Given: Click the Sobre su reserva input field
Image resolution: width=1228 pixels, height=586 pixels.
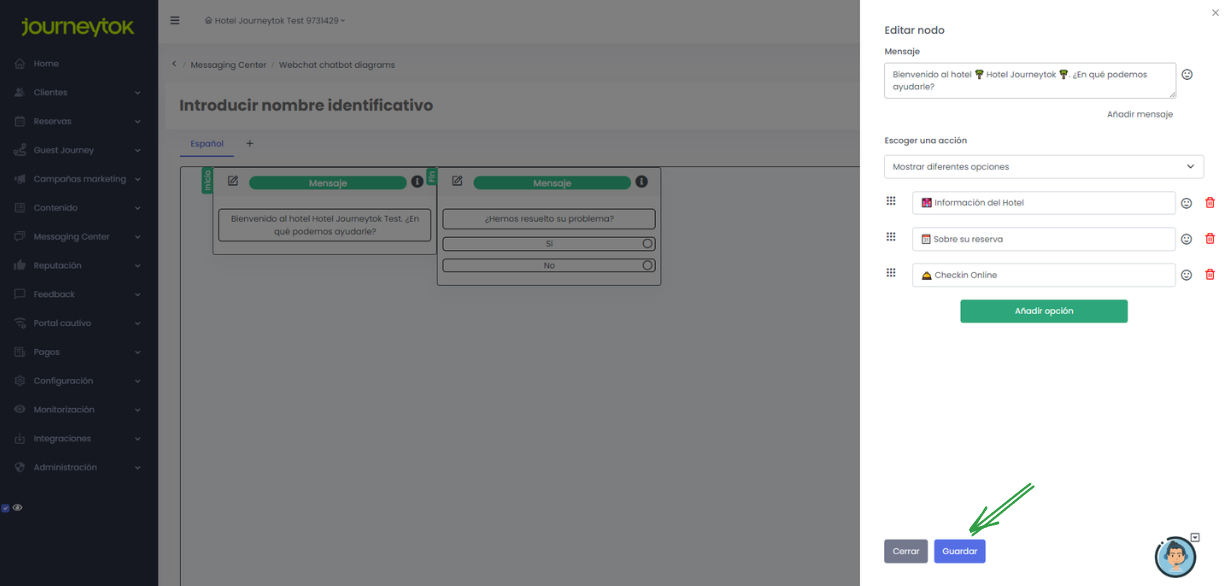Looking at the screenshot, I should (1043, 239).
